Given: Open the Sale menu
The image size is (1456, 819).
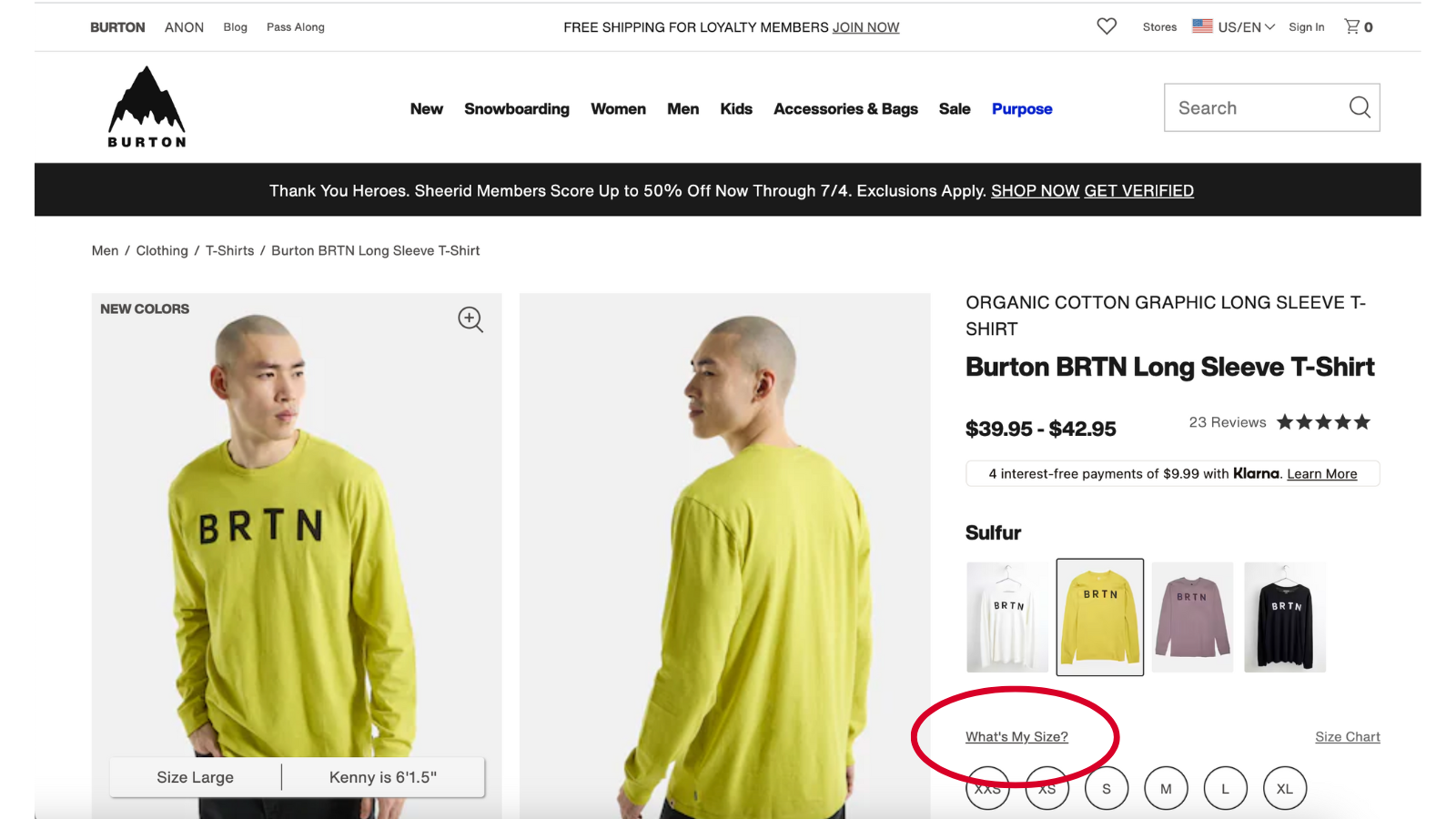Looking at the screenshot, I should (x=955, y=108).
